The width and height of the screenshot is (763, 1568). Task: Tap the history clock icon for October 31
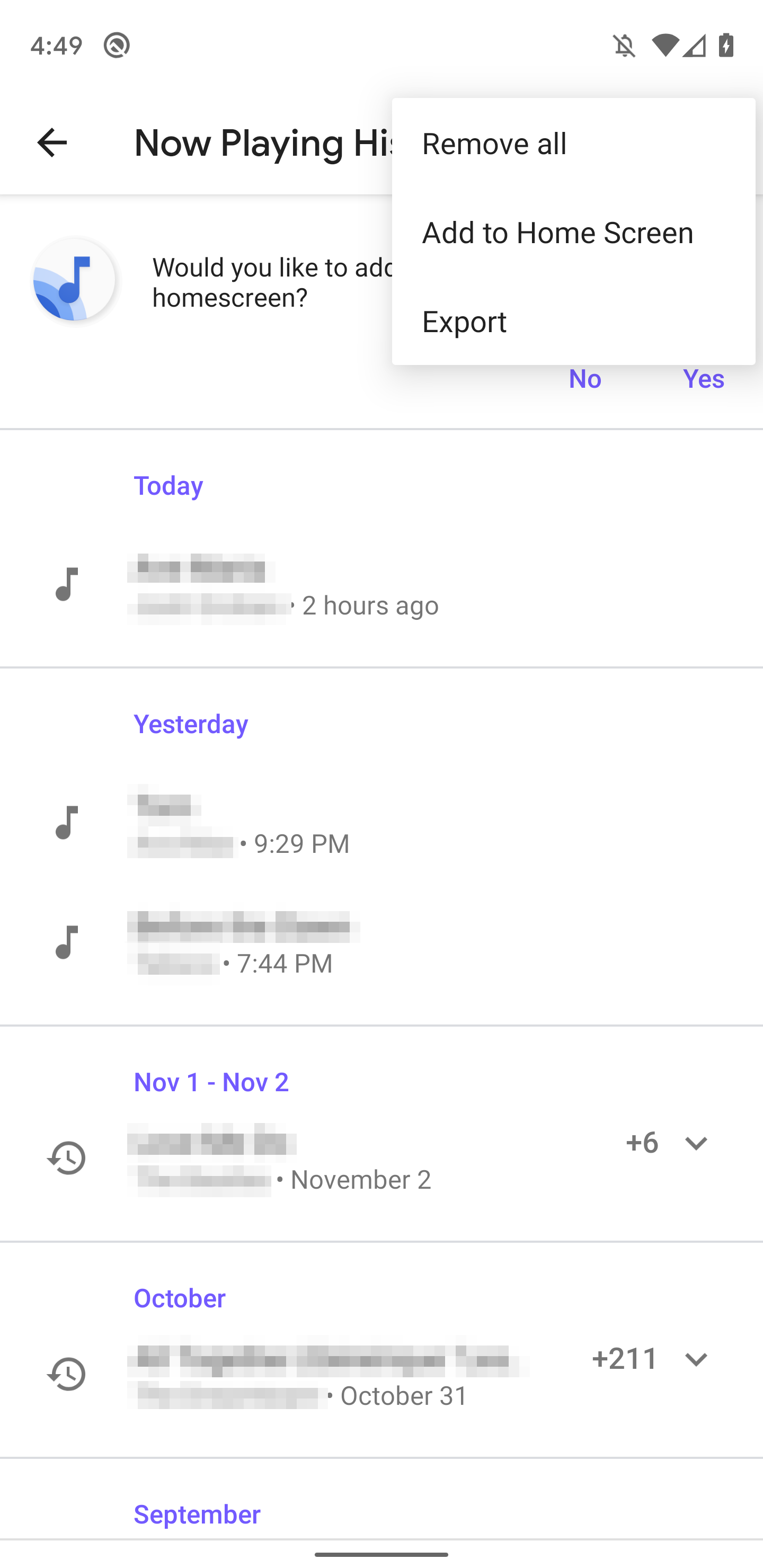tap(66, 1374)
